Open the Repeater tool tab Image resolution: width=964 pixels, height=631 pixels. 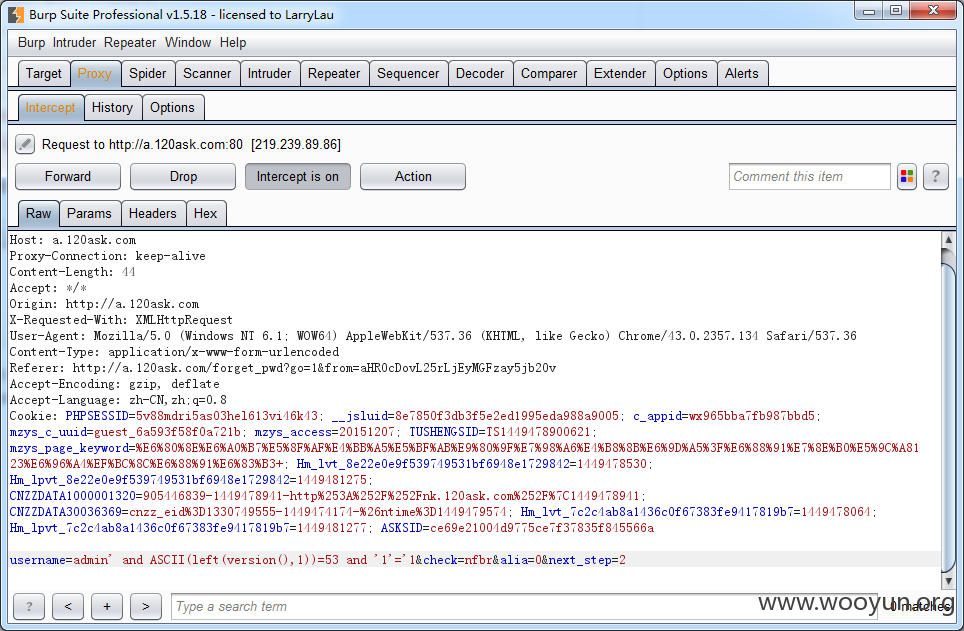tap(334, 74)
